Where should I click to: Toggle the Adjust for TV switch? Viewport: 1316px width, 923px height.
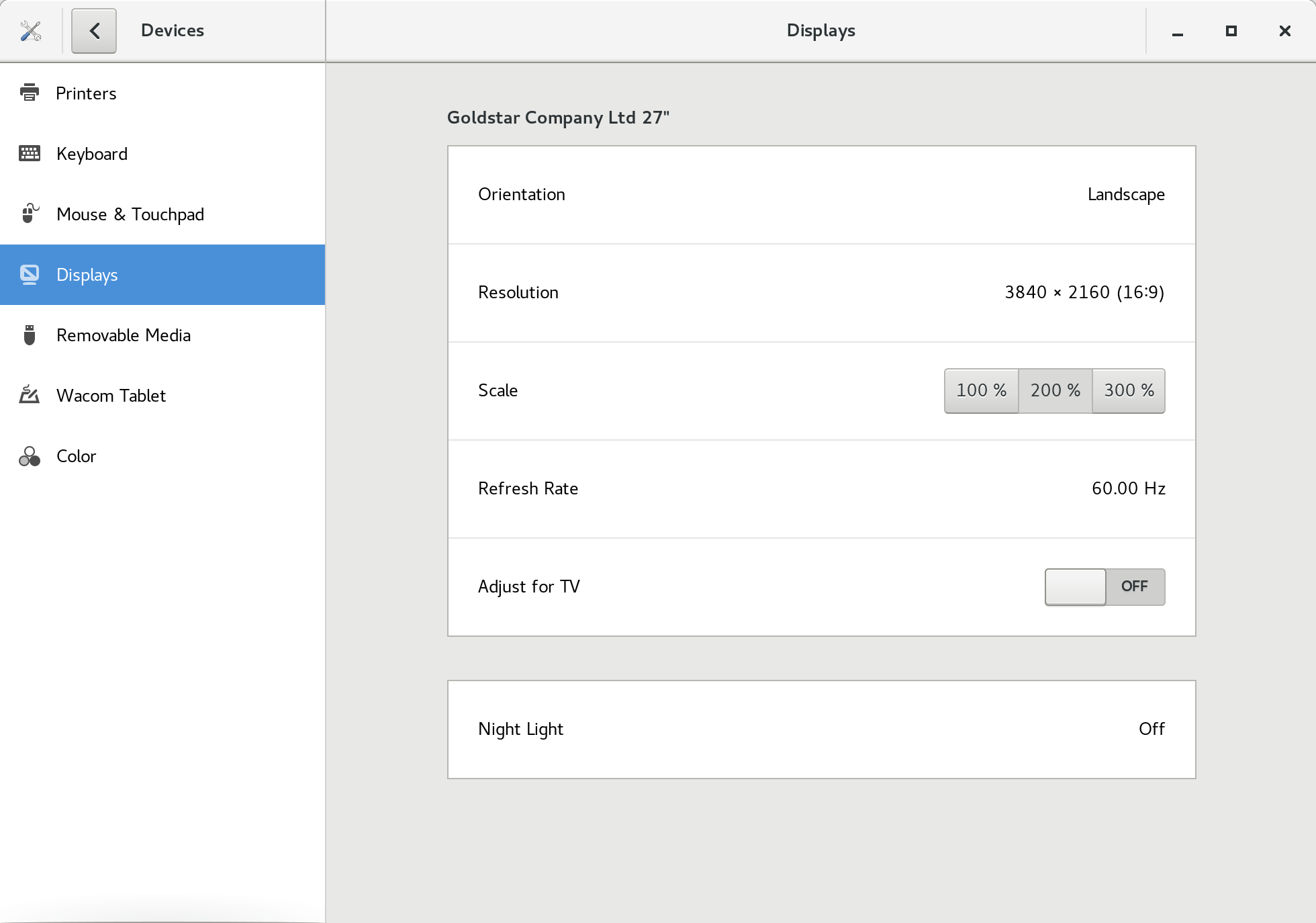coord(1104,586)
